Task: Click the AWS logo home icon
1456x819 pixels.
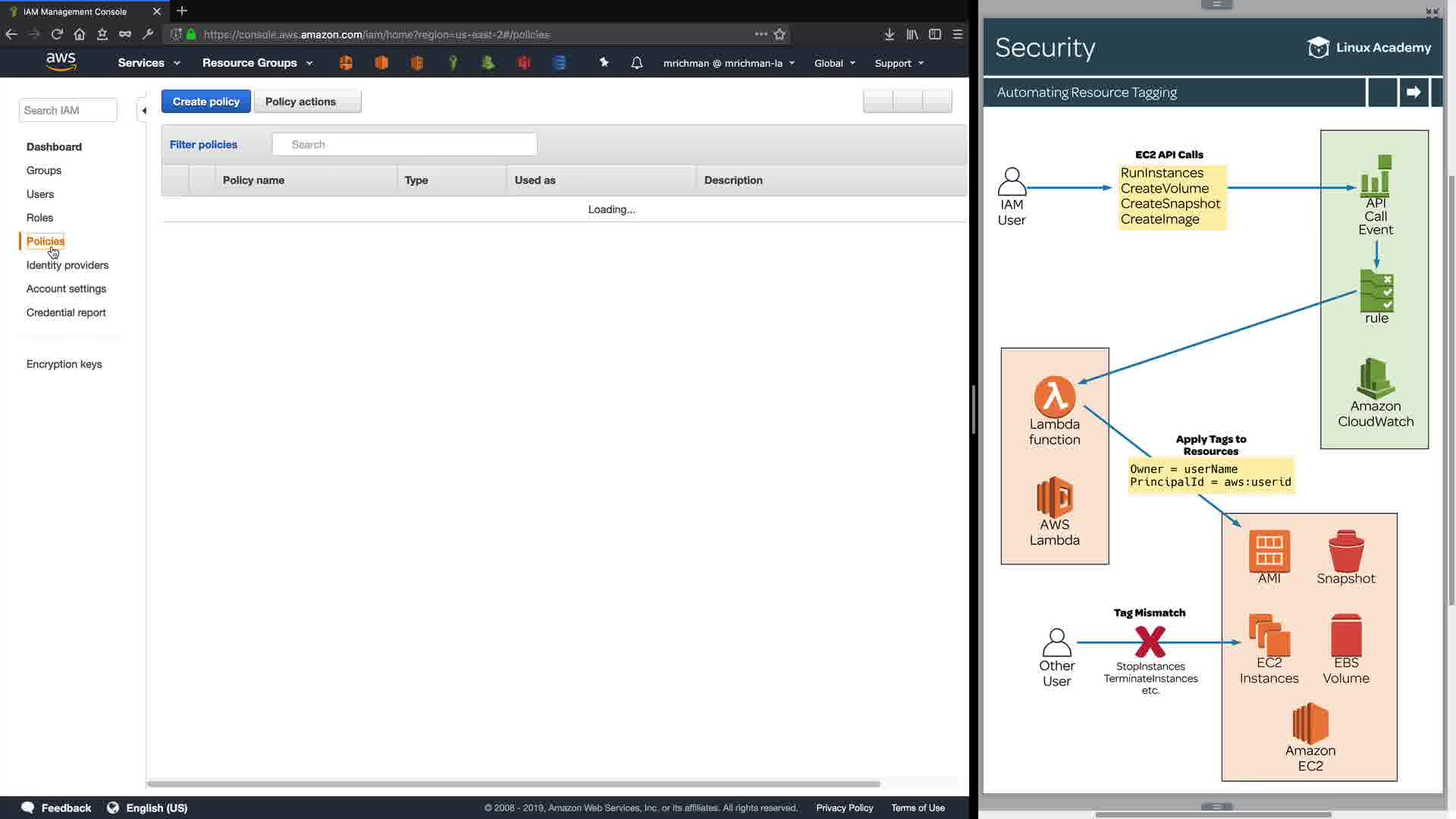Action: click(61, 62)
